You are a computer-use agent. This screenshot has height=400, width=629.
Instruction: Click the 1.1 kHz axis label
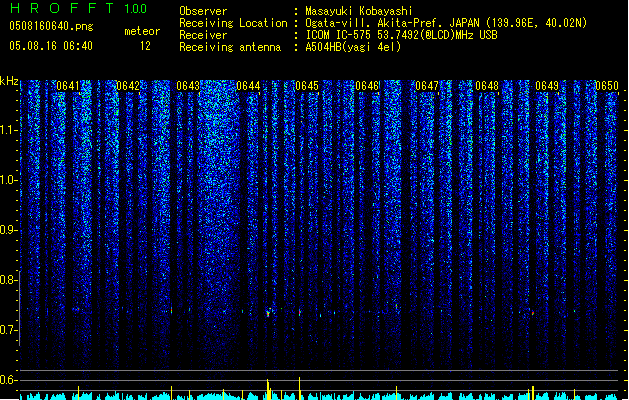9,130
